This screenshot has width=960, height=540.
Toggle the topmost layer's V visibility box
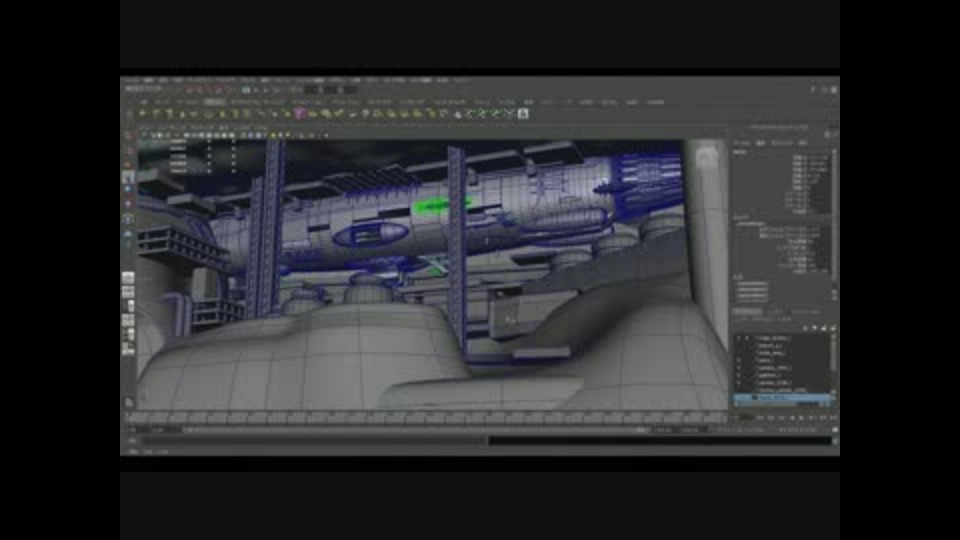[738, 338]
